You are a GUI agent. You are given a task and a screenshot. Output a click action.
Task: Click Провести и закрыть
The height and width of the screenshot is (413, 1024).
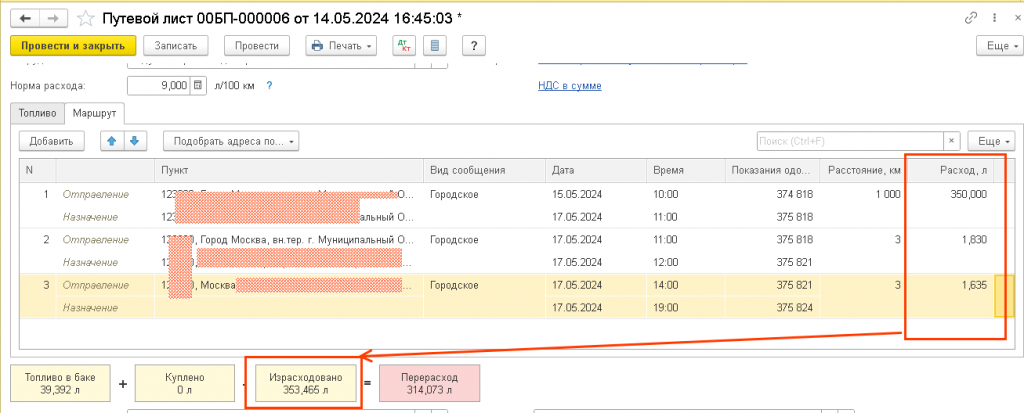click(72, 46)
